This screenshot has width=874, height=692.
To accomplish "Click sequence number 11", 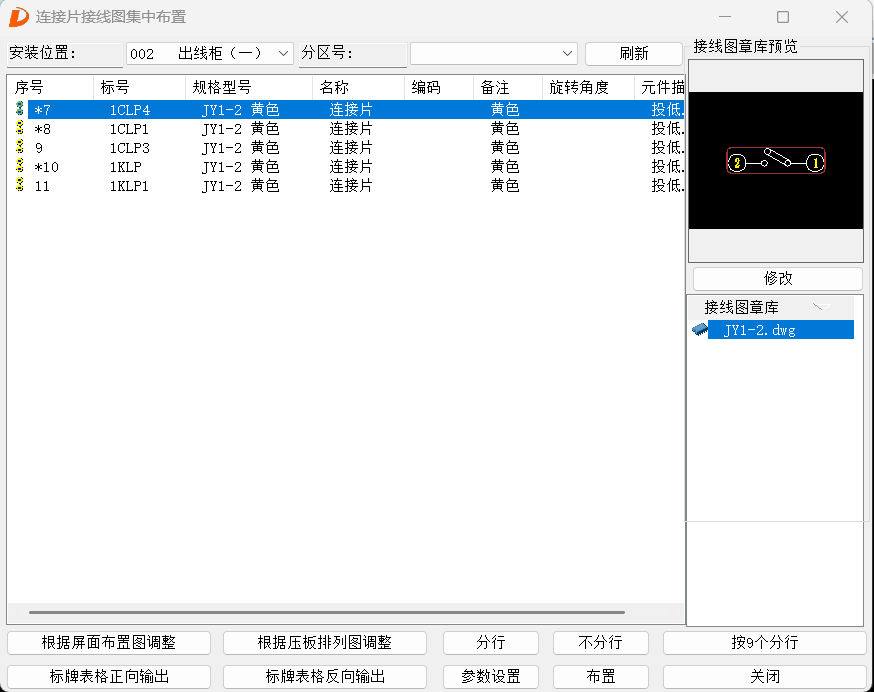I will (42, 186).
